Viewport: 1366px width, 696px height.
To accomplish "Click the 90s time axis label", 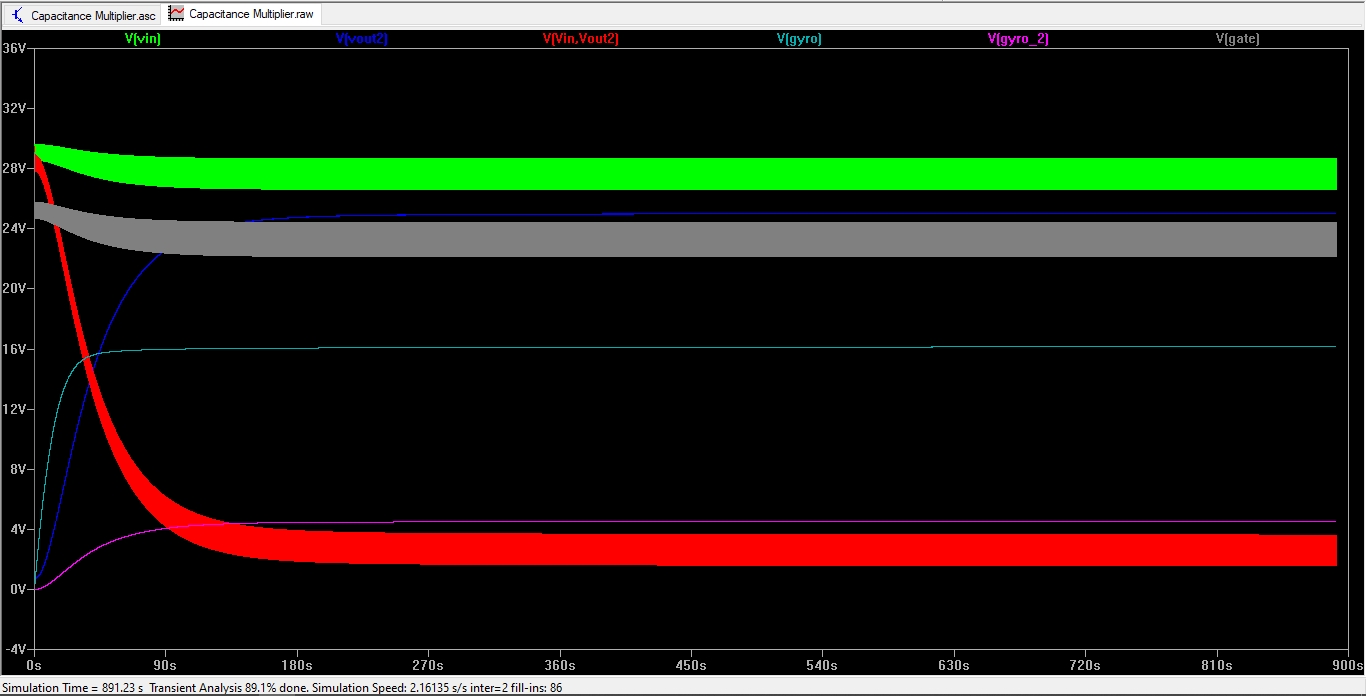I will click(165, 665).
